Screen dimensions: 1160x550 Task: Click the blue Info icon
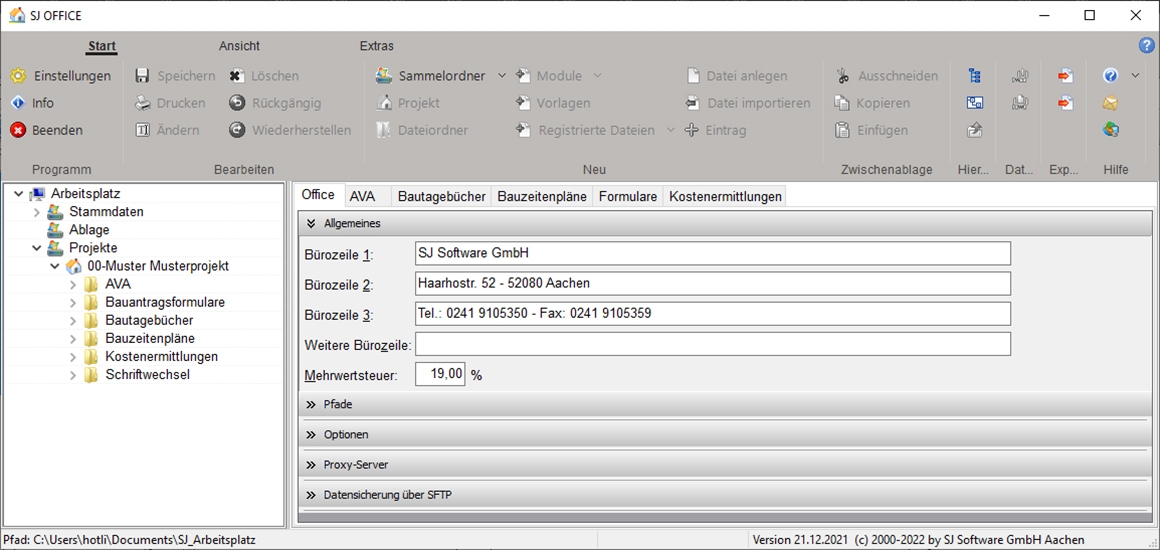18,103
